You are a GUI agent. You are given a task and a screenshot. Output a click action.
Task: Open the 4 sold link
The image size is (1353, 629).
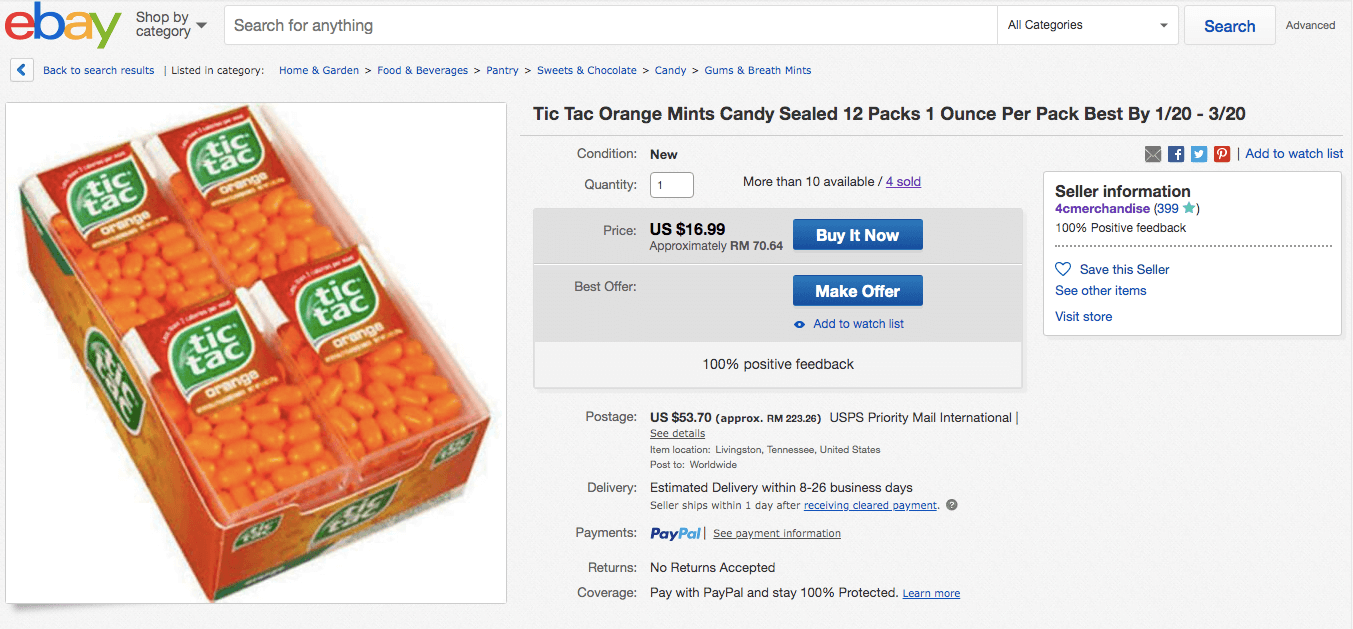click(903, 182)
